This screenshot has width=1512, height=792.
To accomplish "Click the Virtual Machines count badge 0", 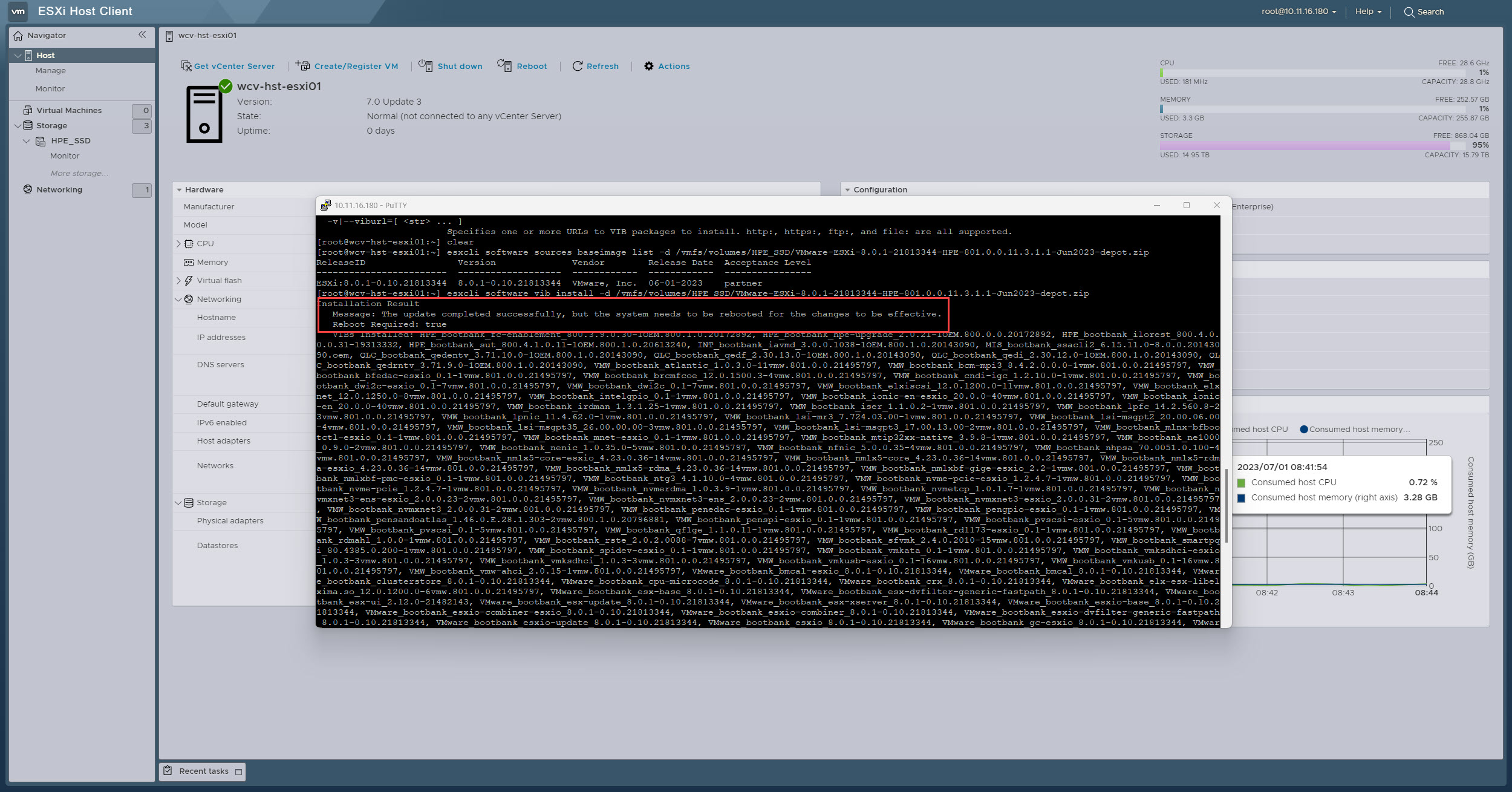I will click(142, 111).
